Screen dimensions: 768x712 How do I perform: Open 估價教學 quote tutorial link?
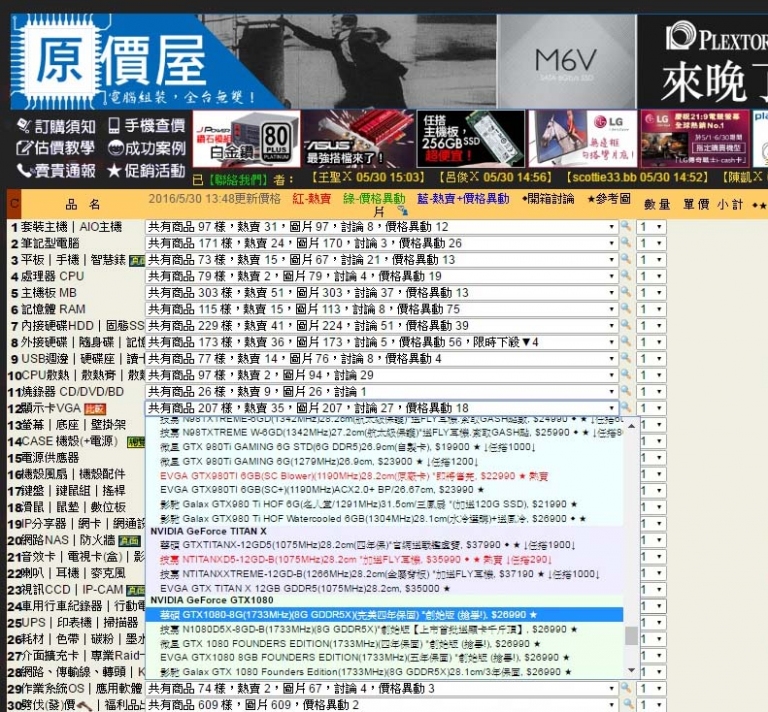coord(55,148)
